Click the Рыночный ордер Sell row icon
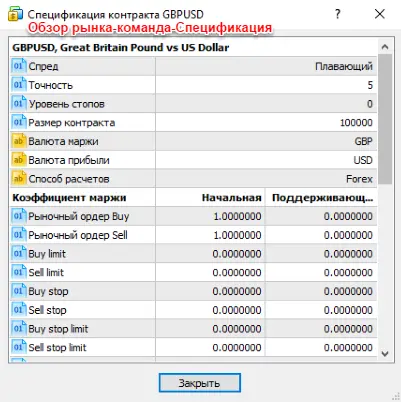Image resolution: width=401 pixels, height=402 pixels. [x=19, y=235]
